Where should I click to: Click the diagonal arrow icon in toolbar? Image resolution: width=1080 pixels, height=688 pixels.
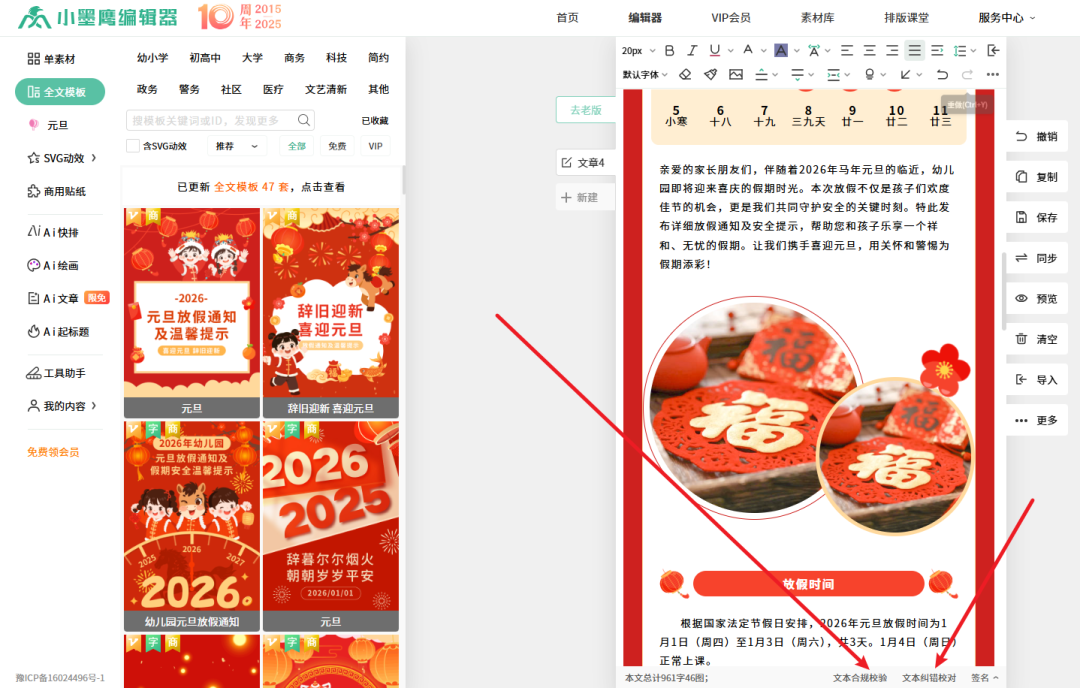906,74
